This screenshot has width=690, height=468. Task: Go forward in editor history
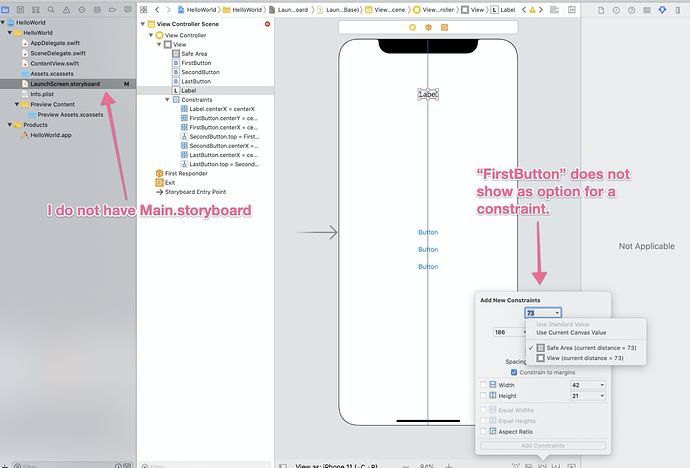coord(168,9)
